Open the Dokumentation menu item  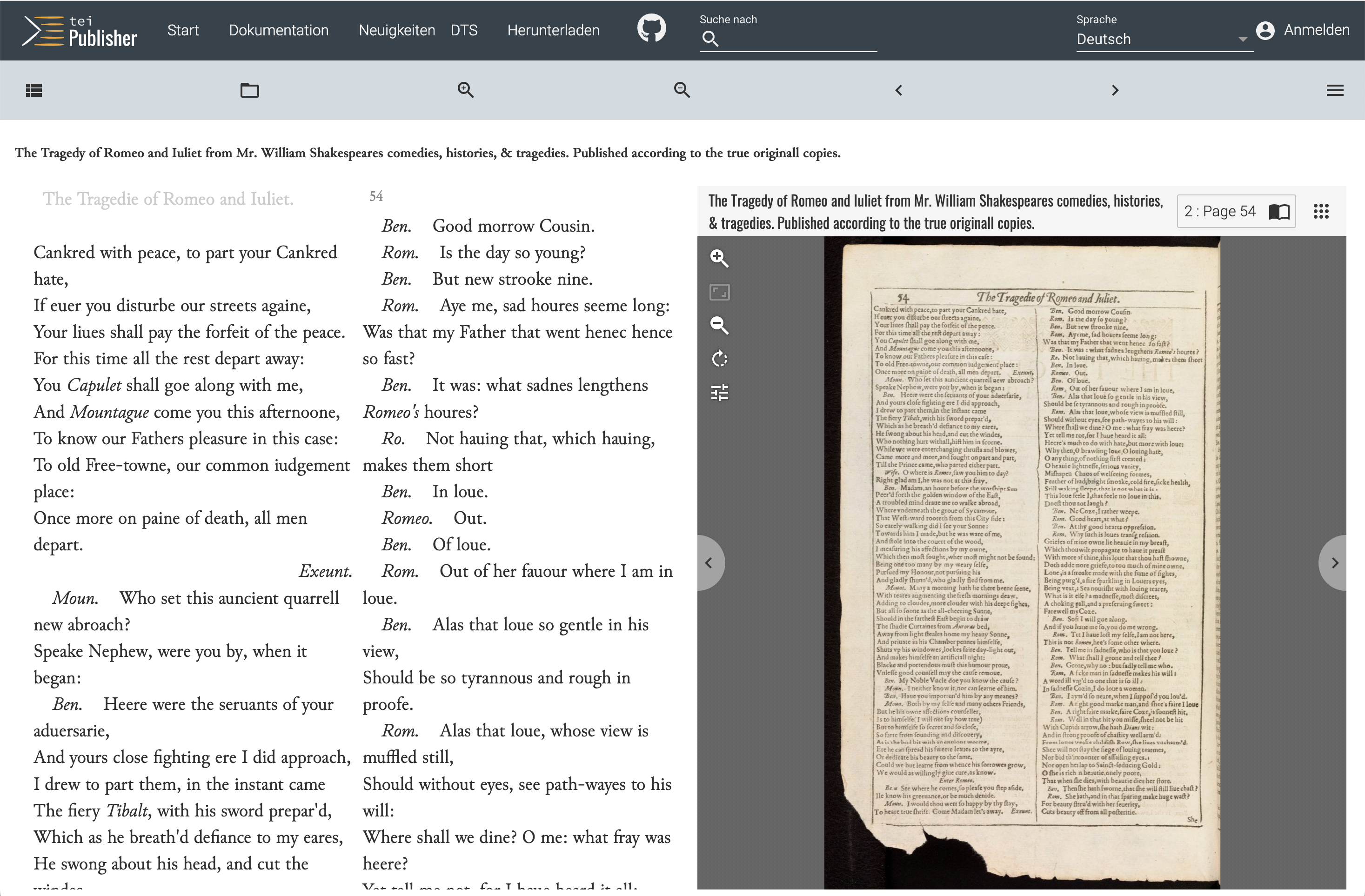click(x=279, y=30)
